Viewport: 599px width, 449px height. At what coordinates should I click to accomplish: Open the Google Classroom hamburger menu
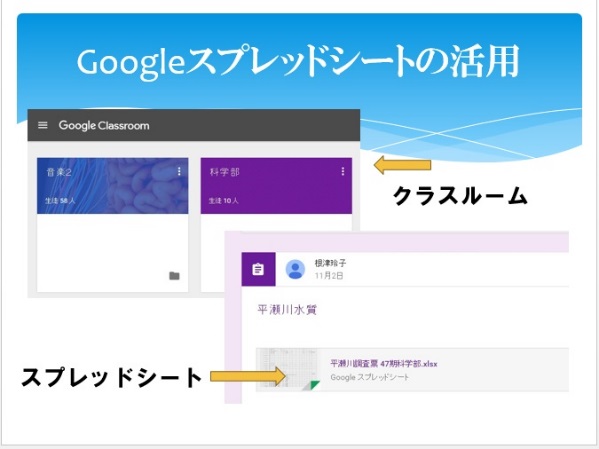tap(43, 125)
